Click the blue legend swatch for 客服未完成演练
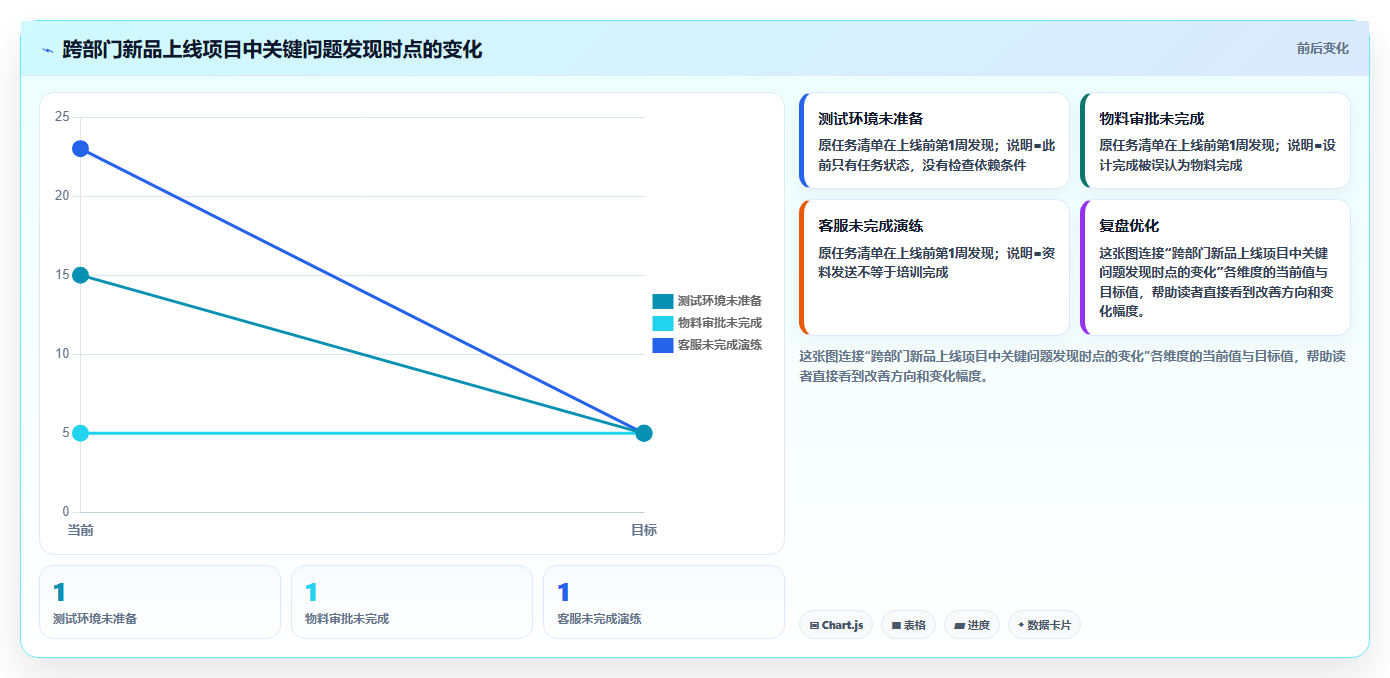This screenshot has height=678, width=1390. pos(663,345)
